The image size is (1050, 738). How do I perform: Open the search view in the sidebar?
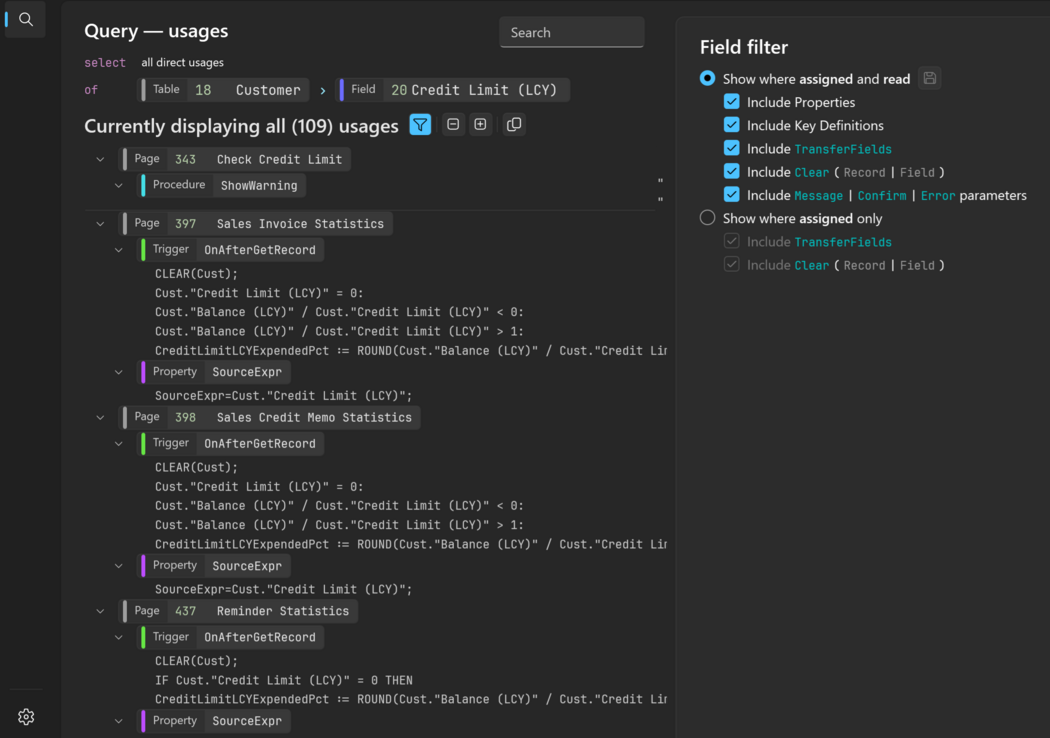tap(25, 19)
